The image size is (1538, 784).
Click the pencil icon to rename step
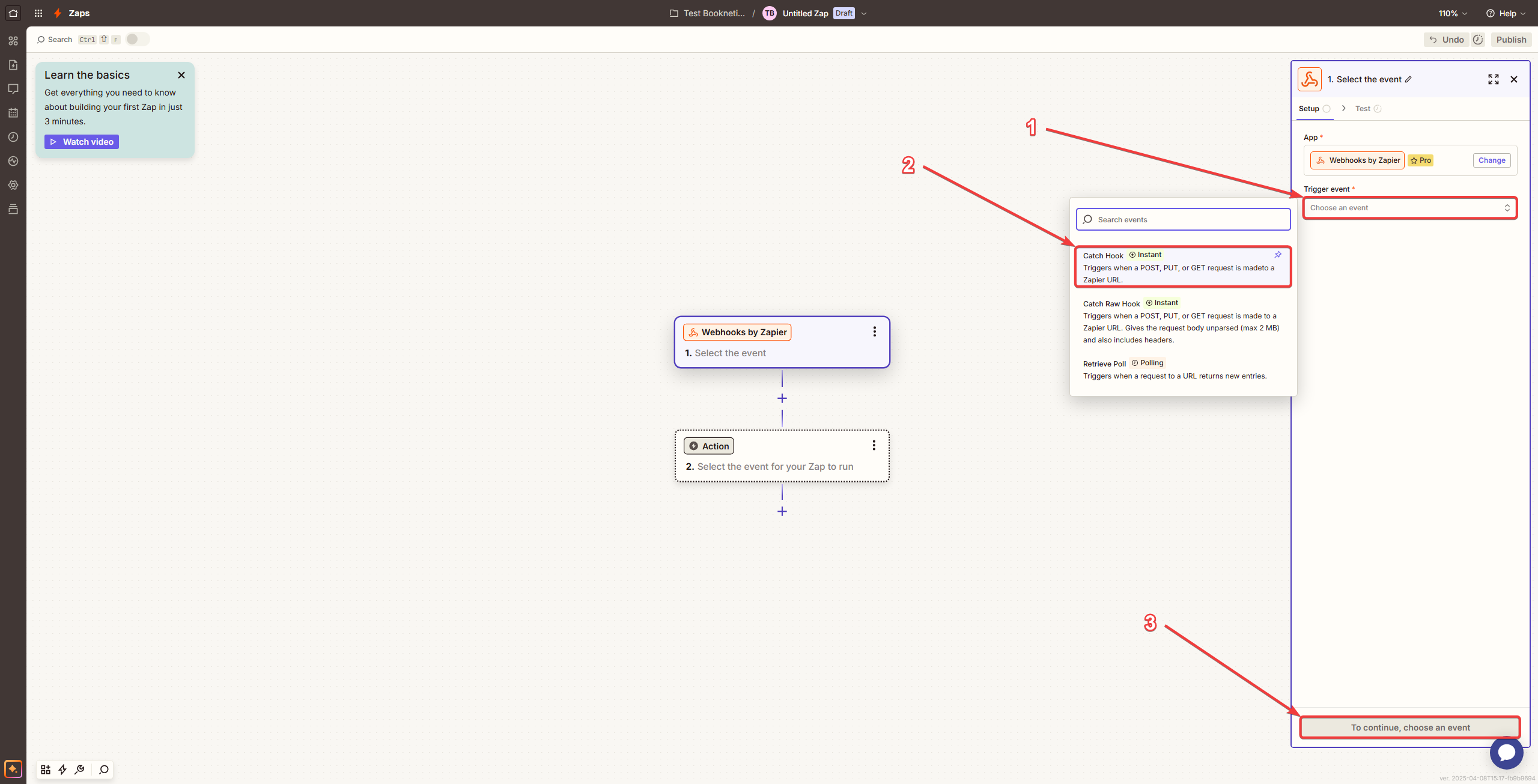tap(1408, 79)
